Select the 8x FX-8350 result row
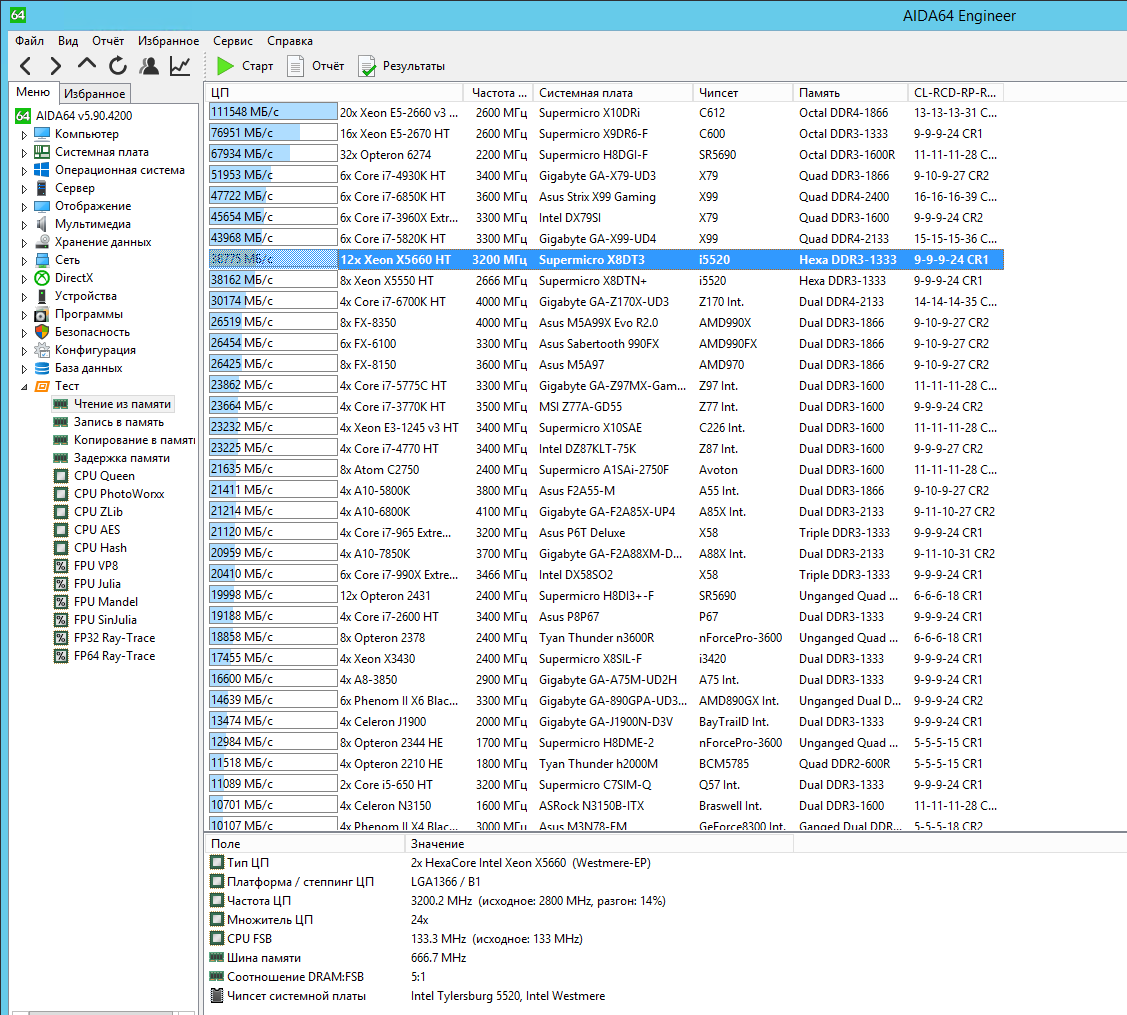1127x1015 pixels. 605,323
